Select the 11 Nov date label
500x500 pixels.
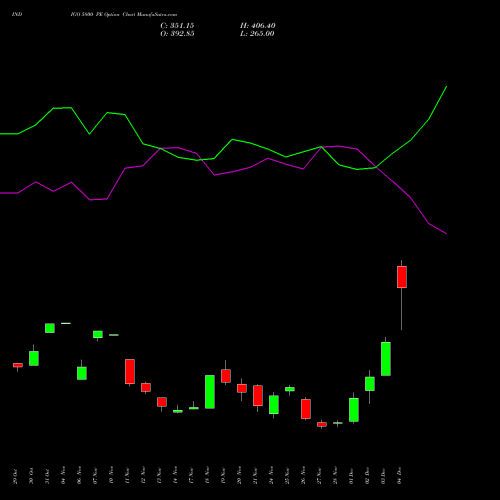127,475
